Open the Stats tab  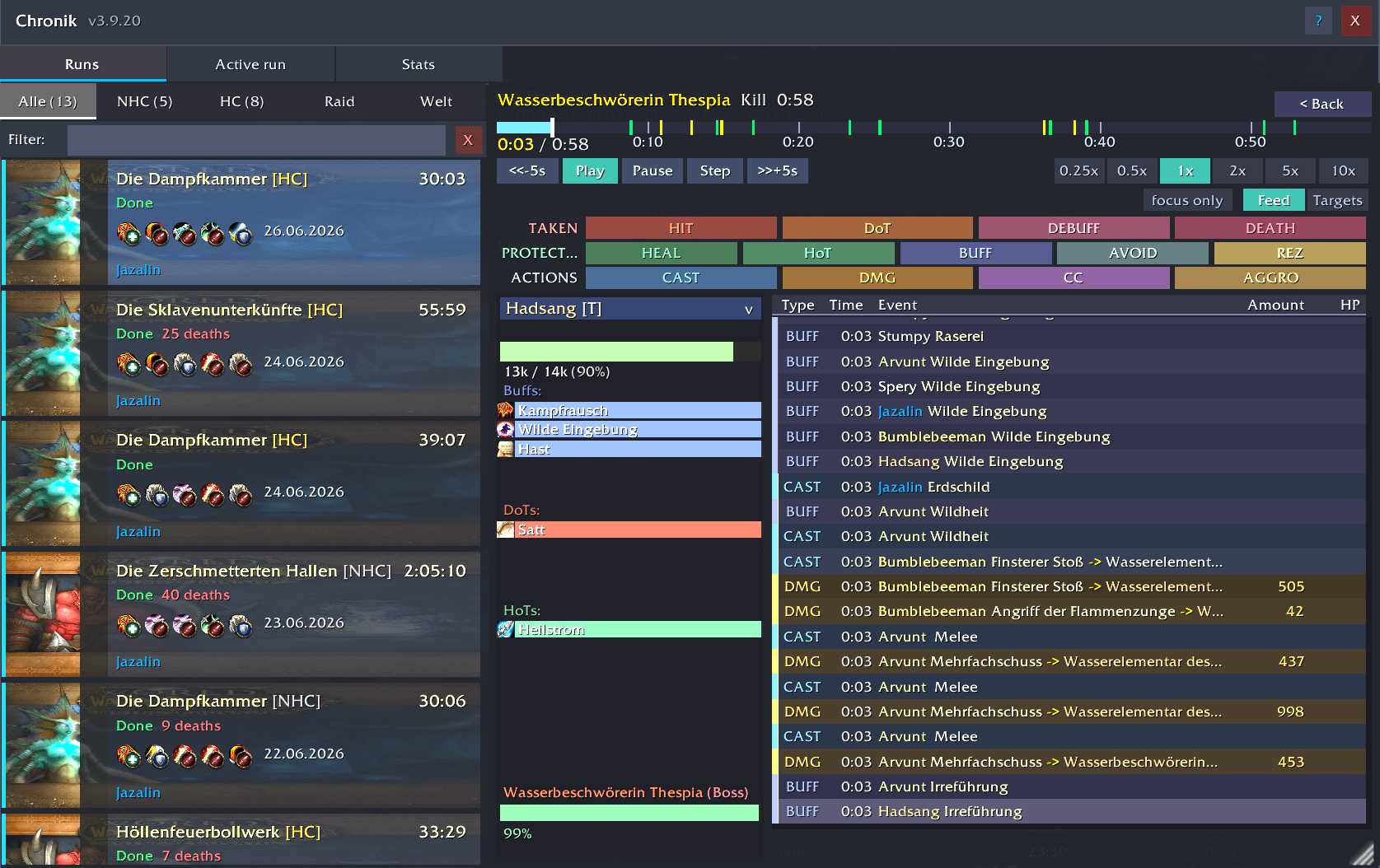[x=419, y=64]
